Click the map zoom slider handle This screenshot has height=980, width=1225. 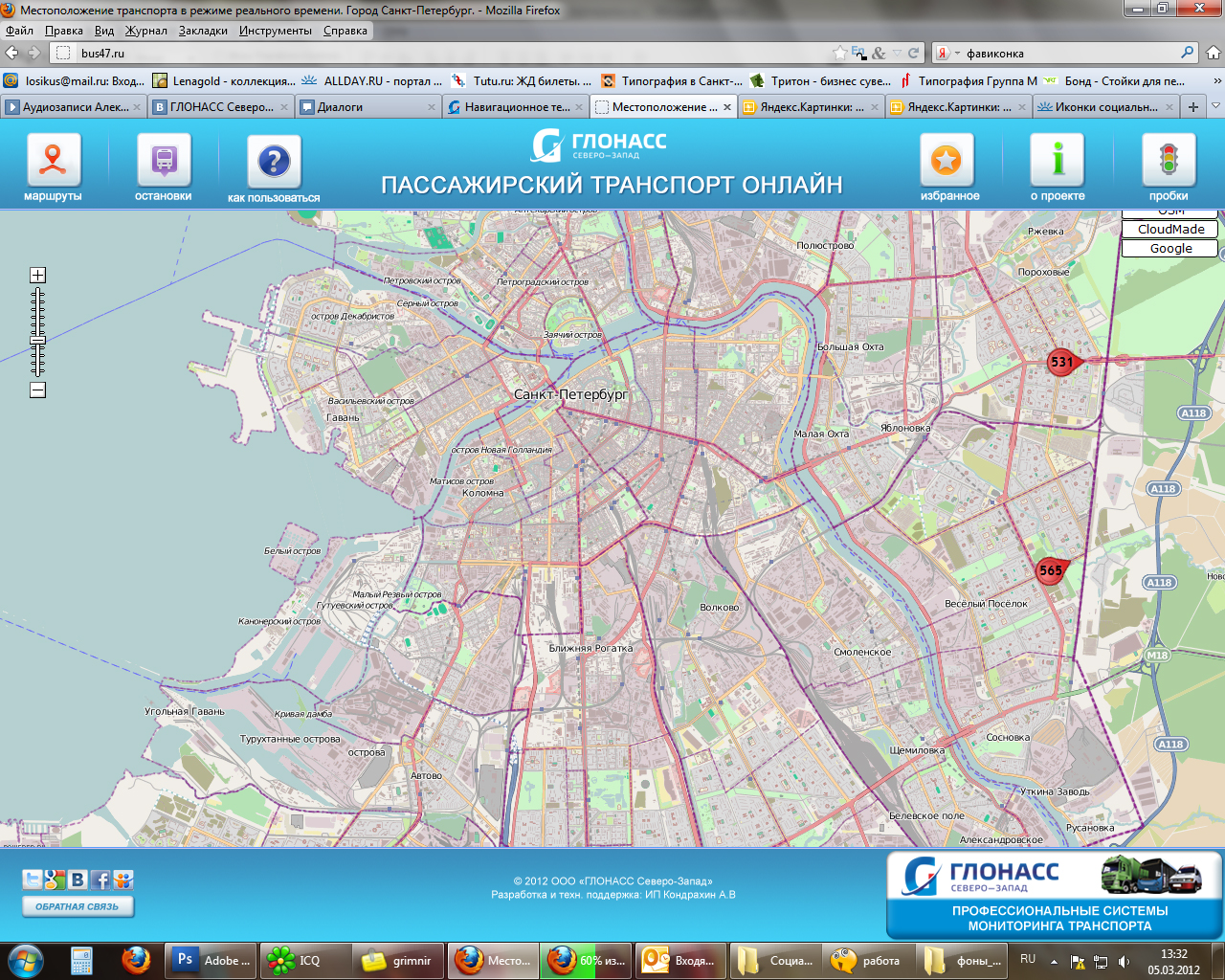(37, 340)
